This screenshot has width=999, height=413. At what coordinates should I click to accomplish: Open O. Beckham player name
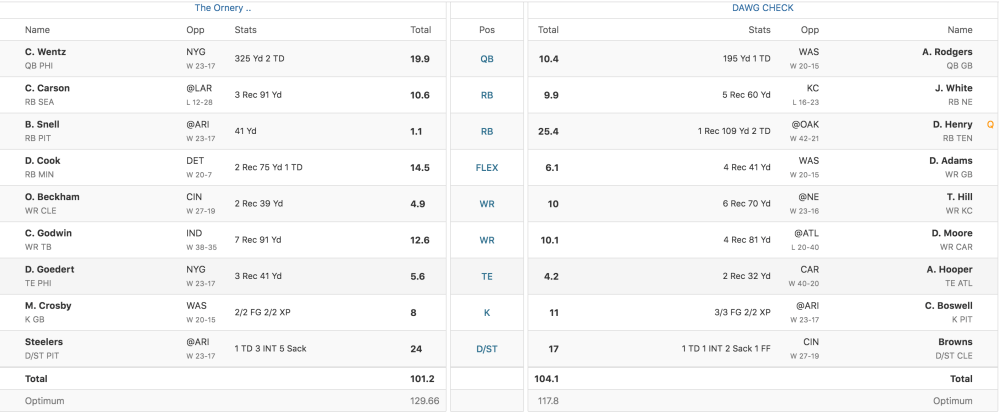[x=52, y=197]
